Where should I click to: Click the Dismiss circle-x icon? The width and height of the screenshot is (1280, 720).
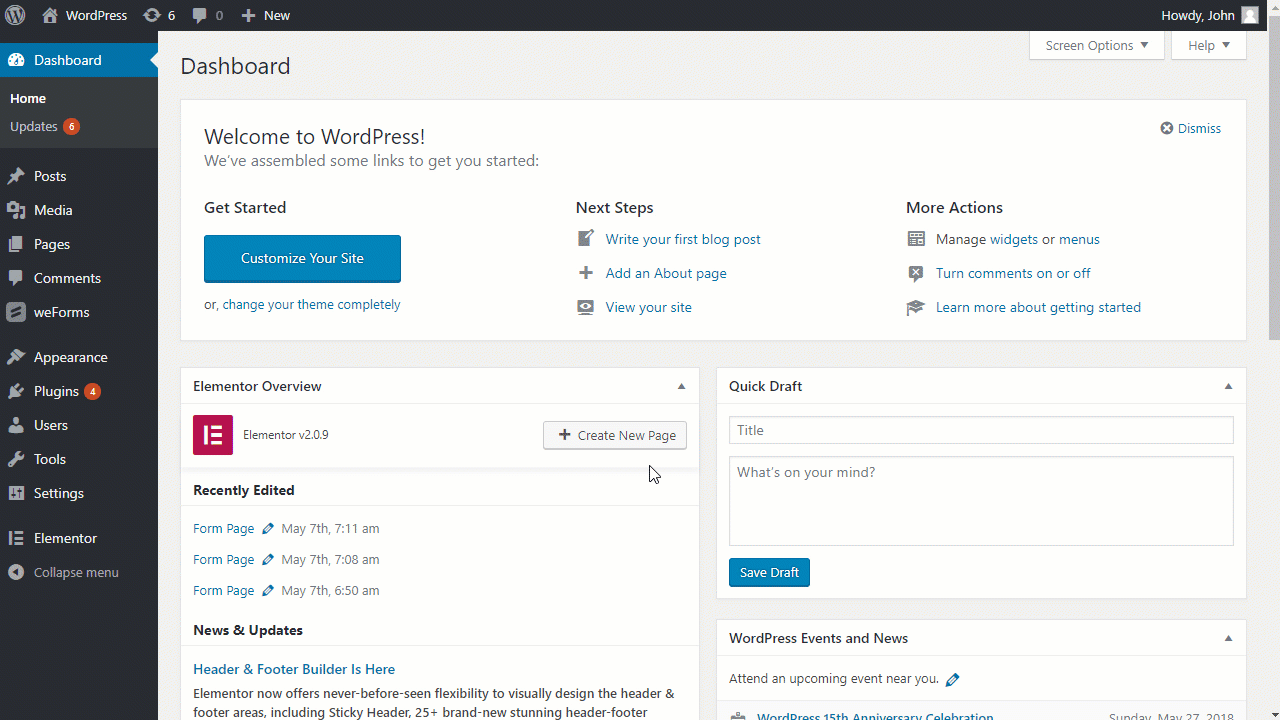1167,128
